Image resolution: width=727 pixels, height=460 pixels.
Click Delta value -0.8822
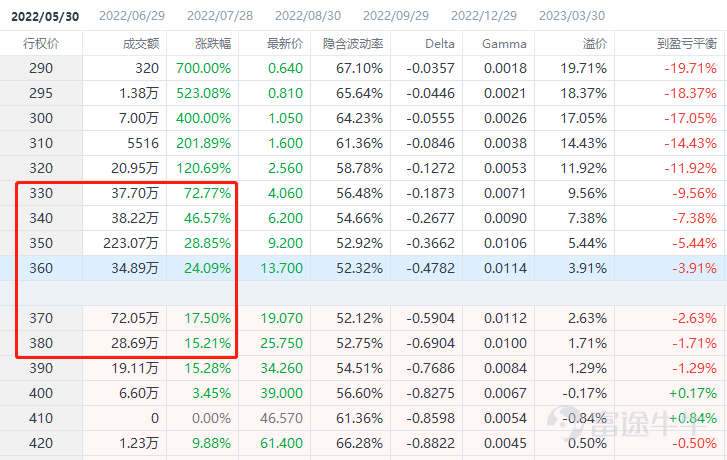click(x=431, y=444)
